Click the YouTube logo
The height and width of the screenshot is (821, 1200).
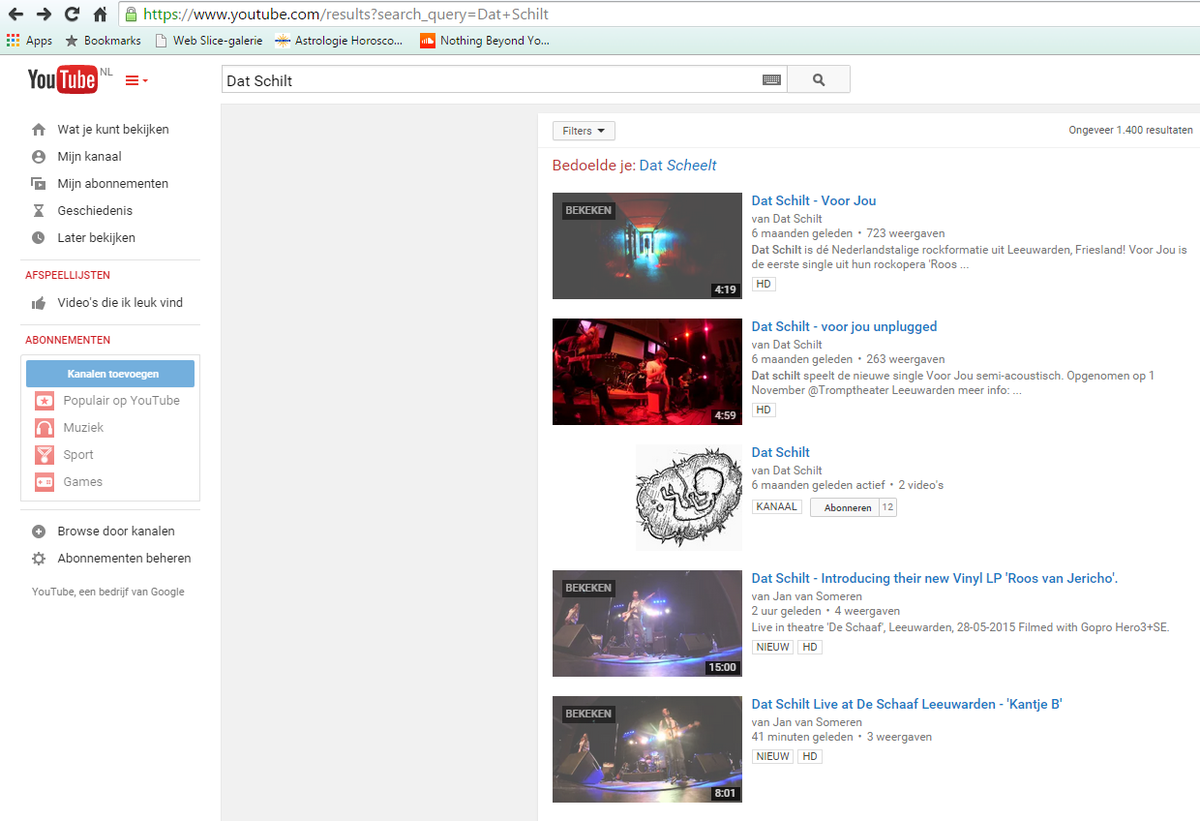tap(62, 80)
